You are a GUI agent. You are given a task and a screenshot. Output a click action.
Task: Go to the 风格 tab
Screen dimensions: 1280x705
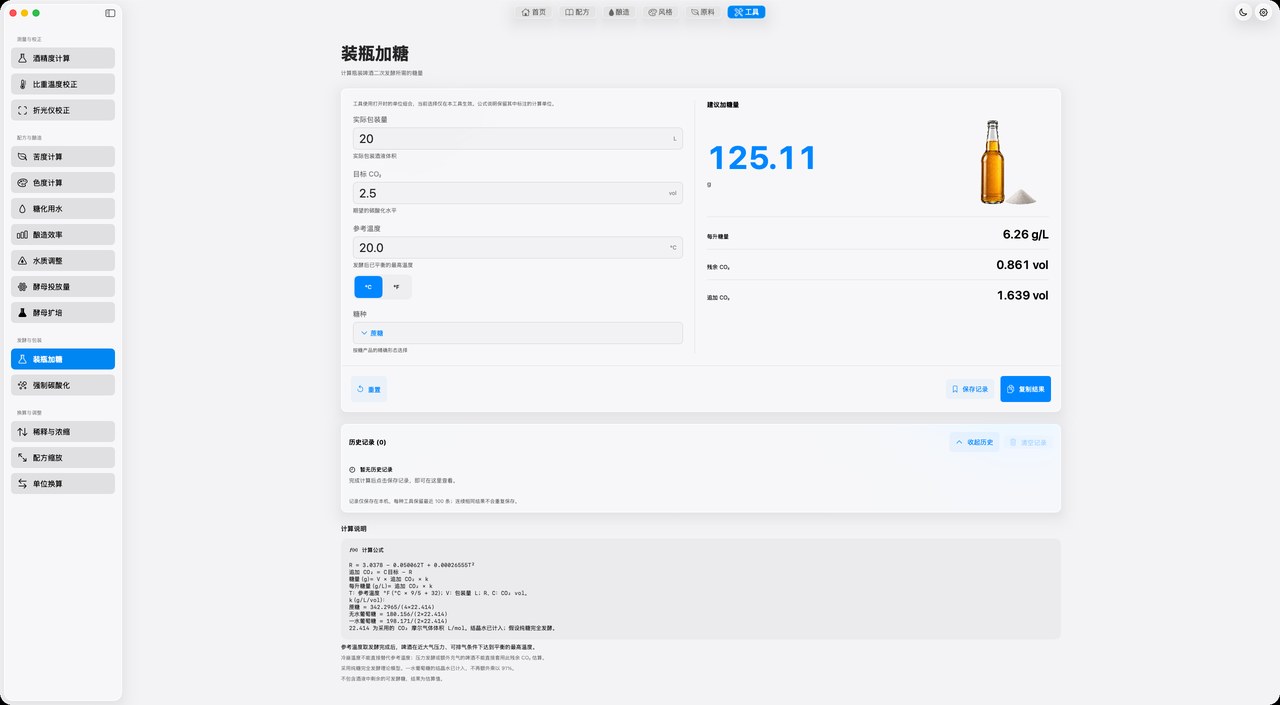[661, 12]
